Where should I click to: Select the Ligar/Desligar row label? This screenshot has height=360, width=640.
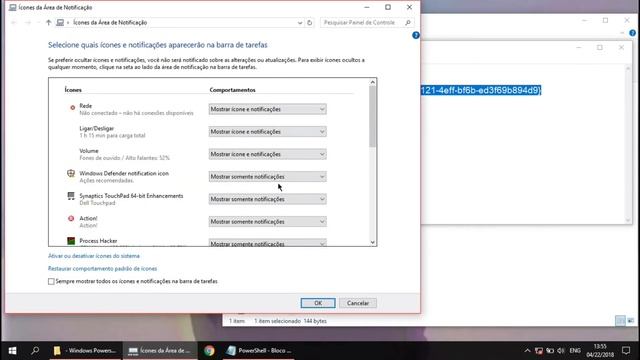point(96,128)
